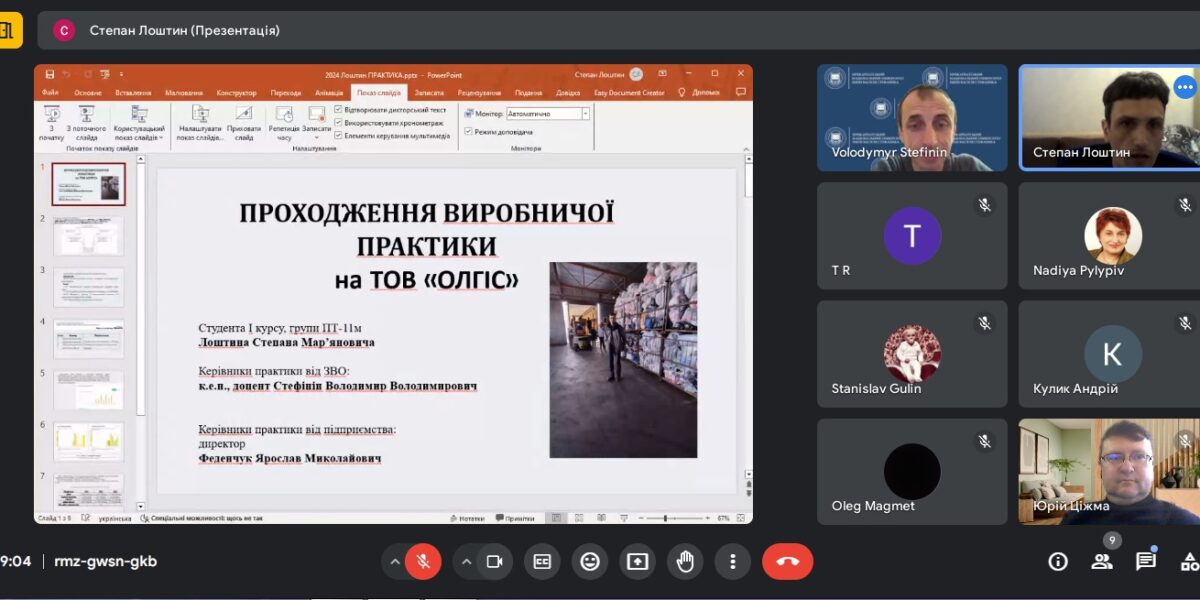Toggle the camera on or off

(x=494, y=561)
